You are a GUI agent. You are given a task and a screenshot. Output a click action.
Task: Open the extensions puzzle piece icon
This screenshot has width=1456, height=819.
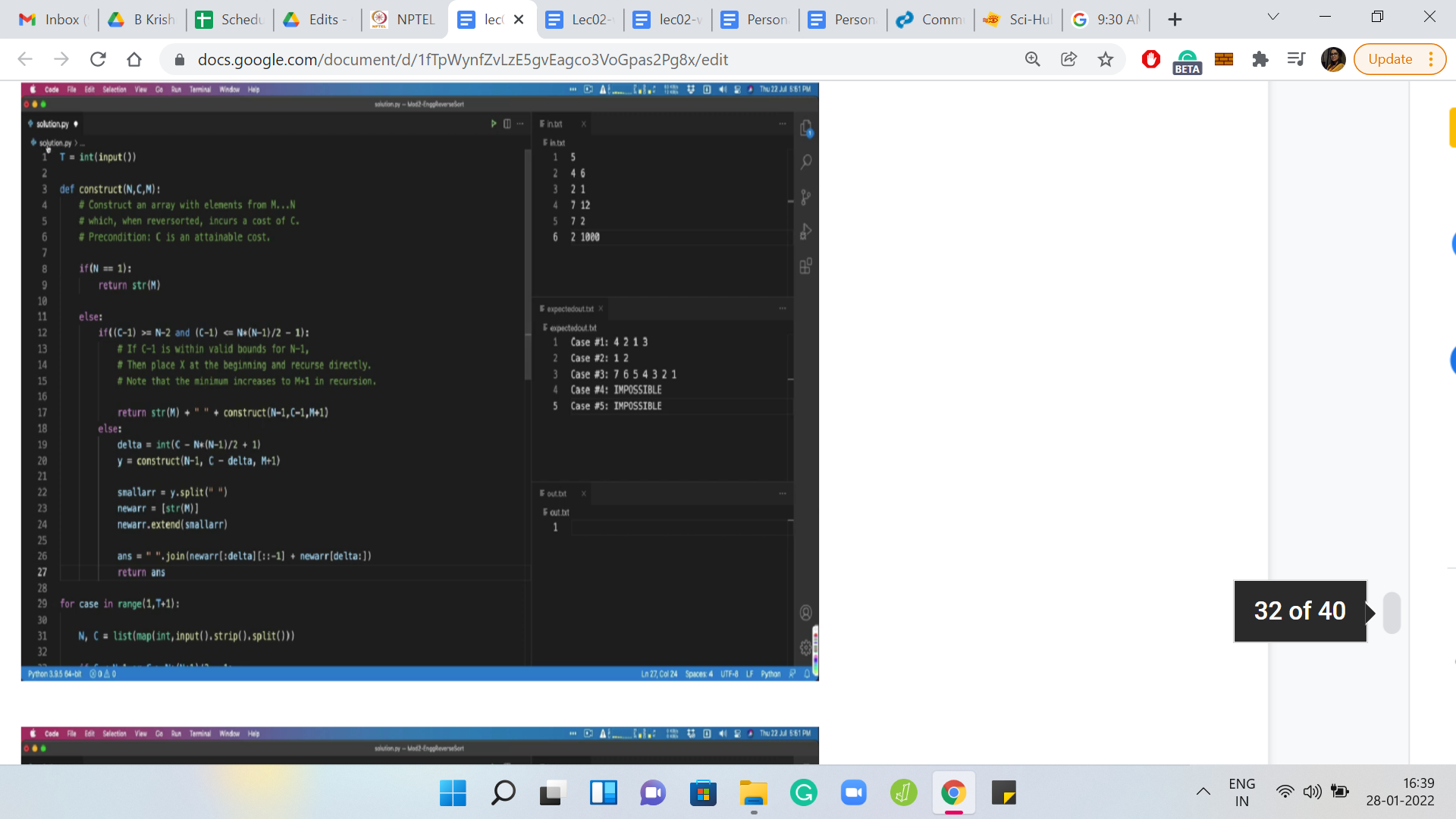pyautogui.click(x=1260, y=59)
